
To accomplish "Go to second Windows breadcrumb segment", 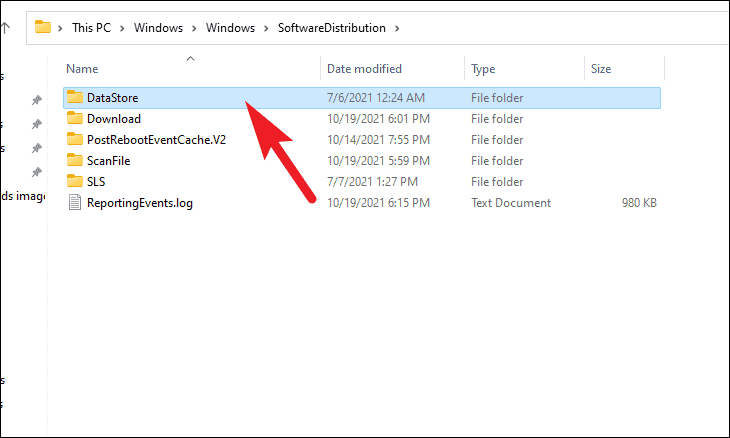I will (x=230, y=28).
